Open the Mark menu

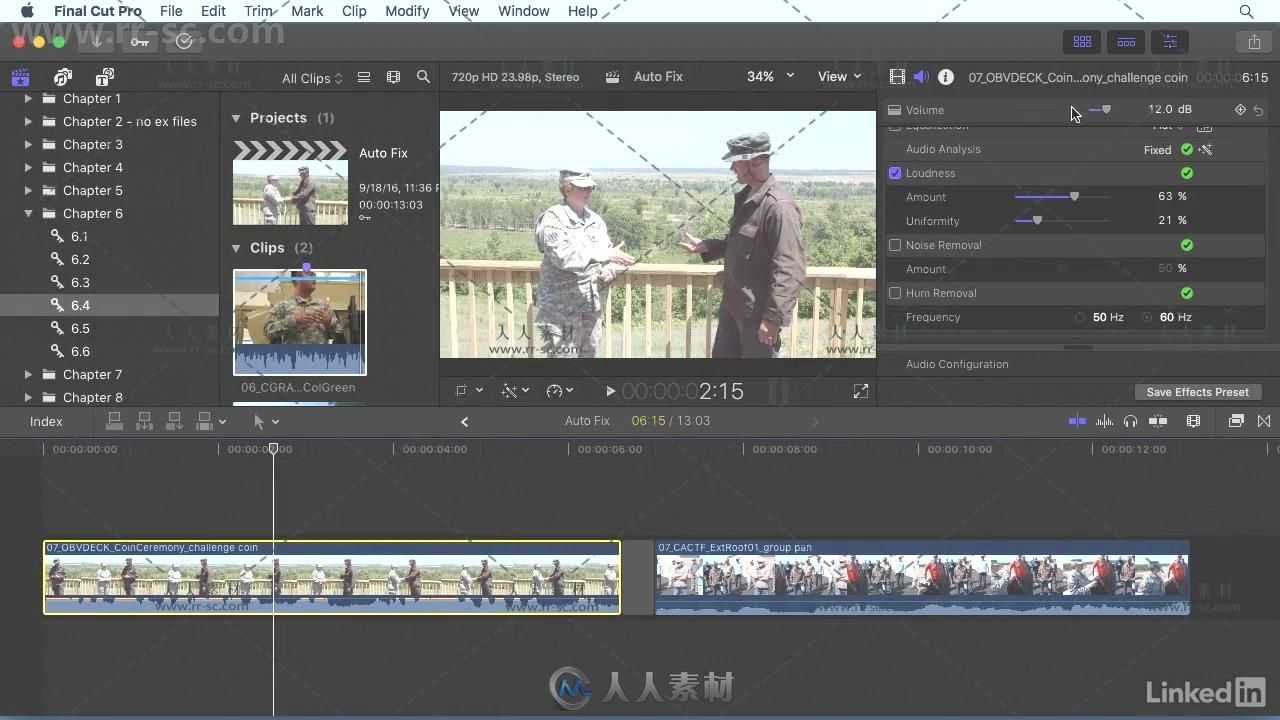(x=307, y=11)
